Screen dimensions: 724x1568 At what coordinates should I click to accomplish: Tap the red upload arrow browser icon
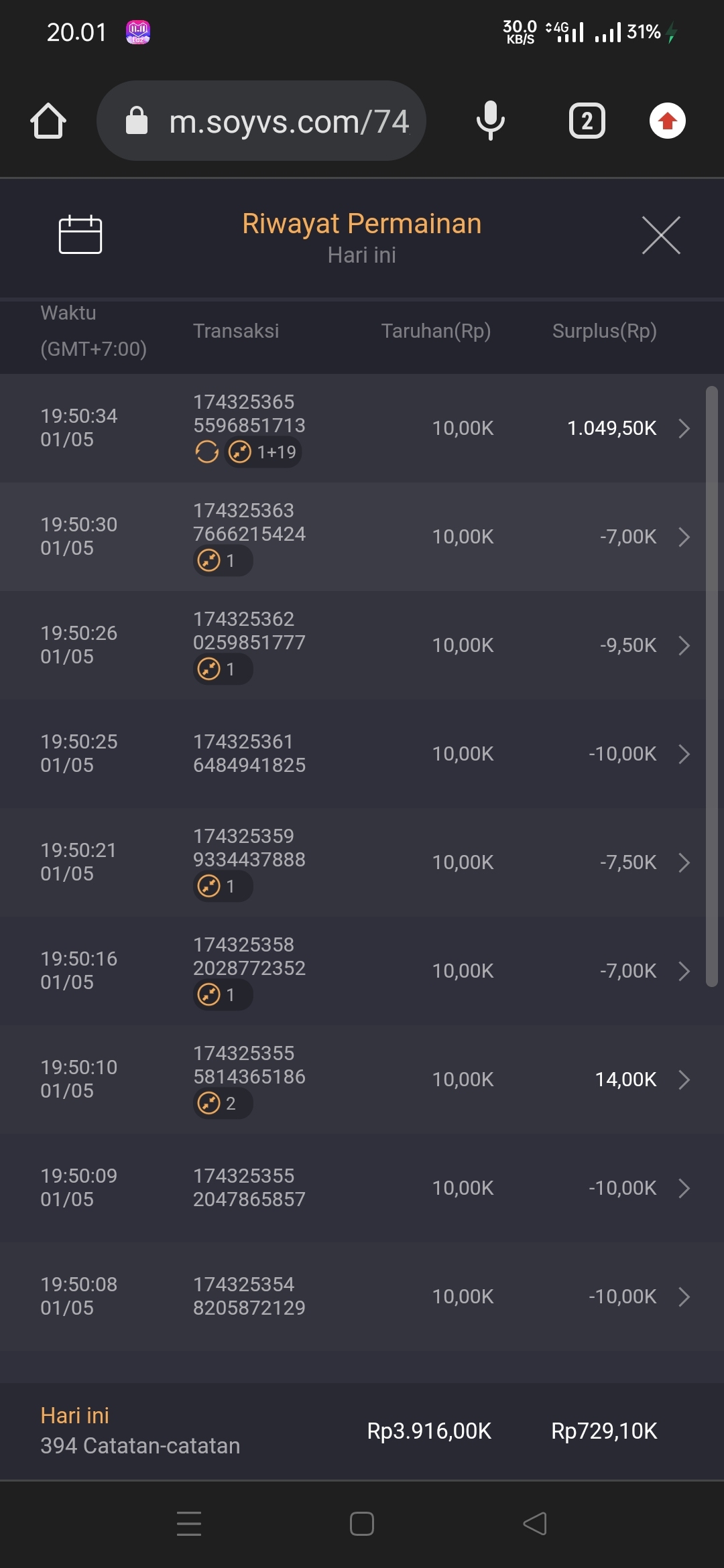[667, 121]
